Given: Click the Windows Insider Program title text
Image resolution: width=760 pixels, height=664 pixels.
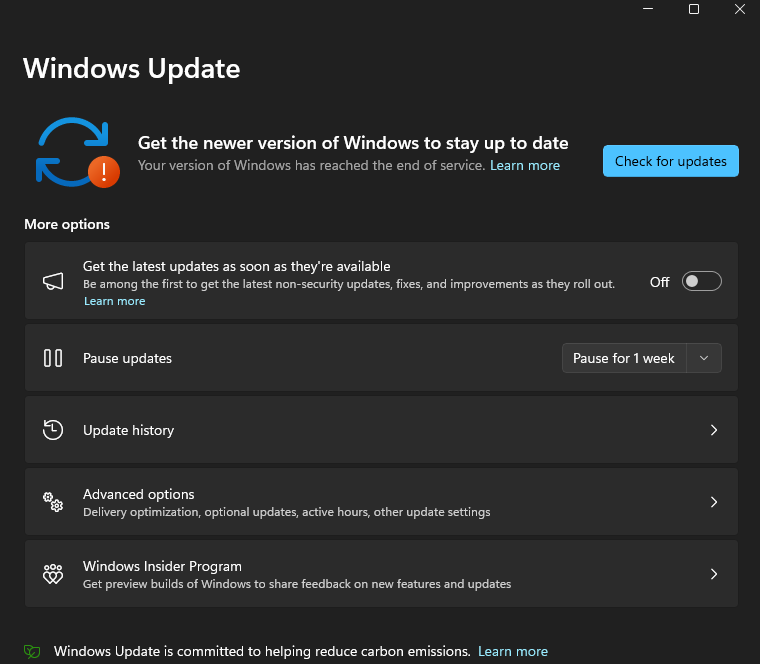Looking at the screenshot, I should 162,566.
